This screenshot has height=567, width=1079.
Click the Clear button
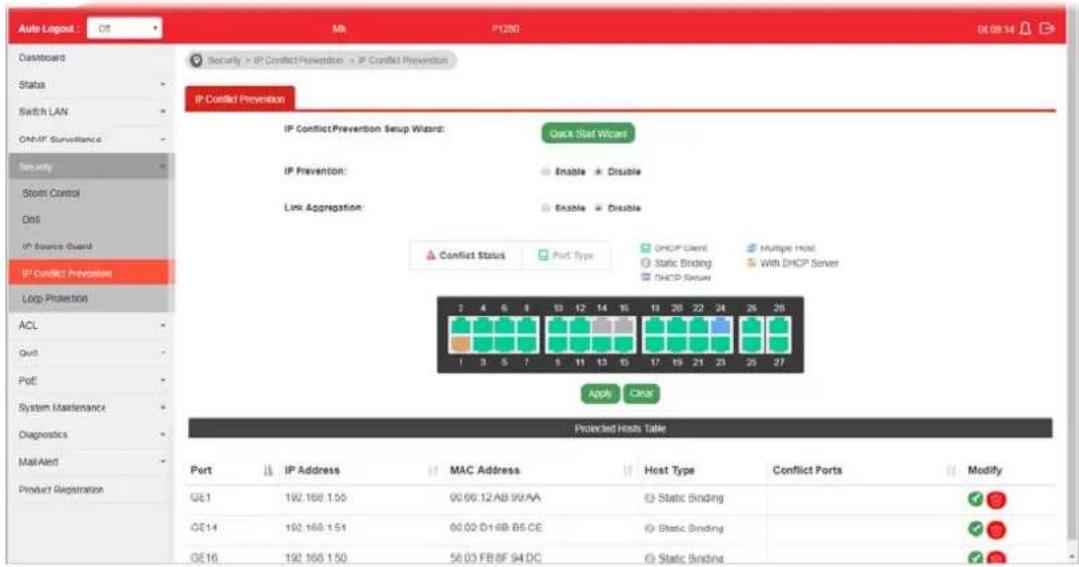641,394
